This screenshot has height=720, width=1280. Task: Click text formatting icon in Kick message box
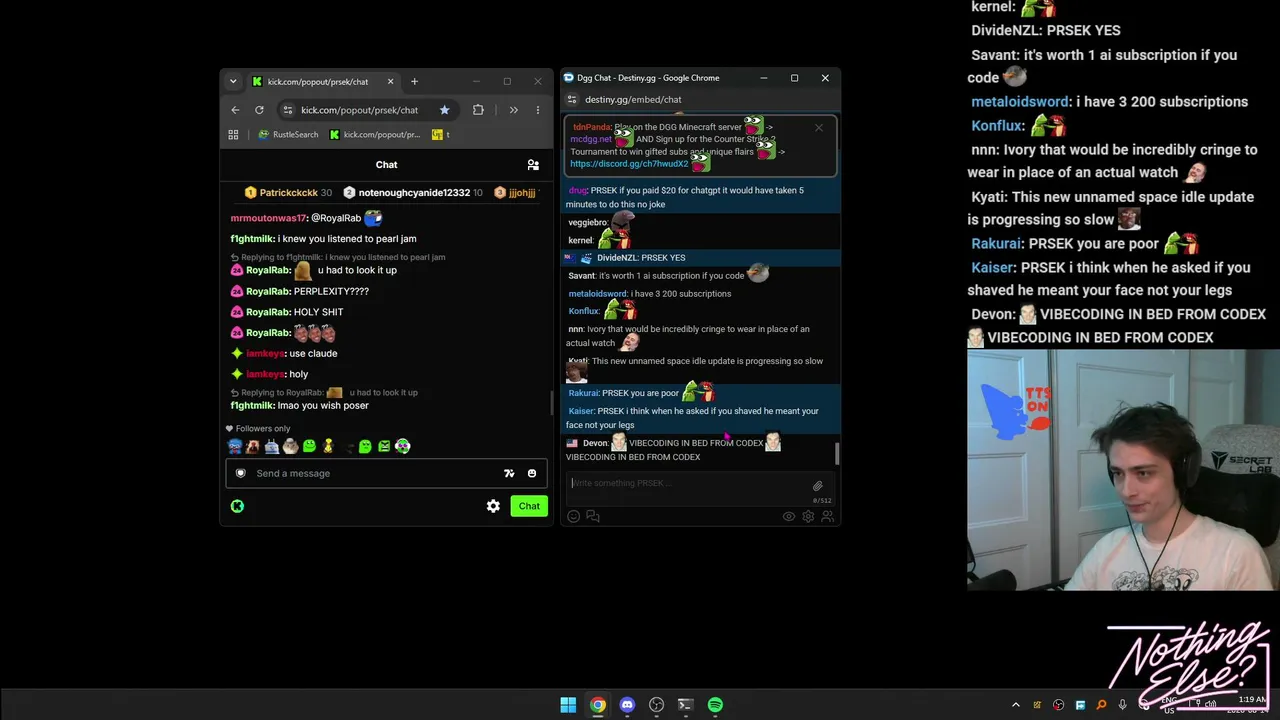pyautogui.click(x=509, y=473)
